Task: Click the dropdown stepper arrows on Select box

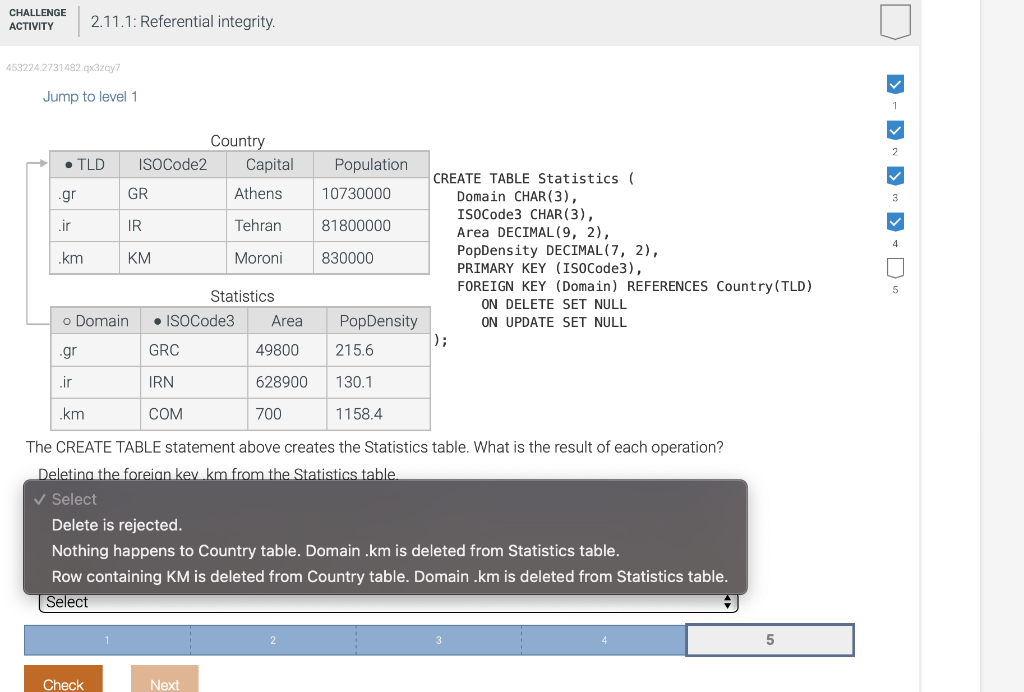Action: pyautogui.click(x=728, y=602)
